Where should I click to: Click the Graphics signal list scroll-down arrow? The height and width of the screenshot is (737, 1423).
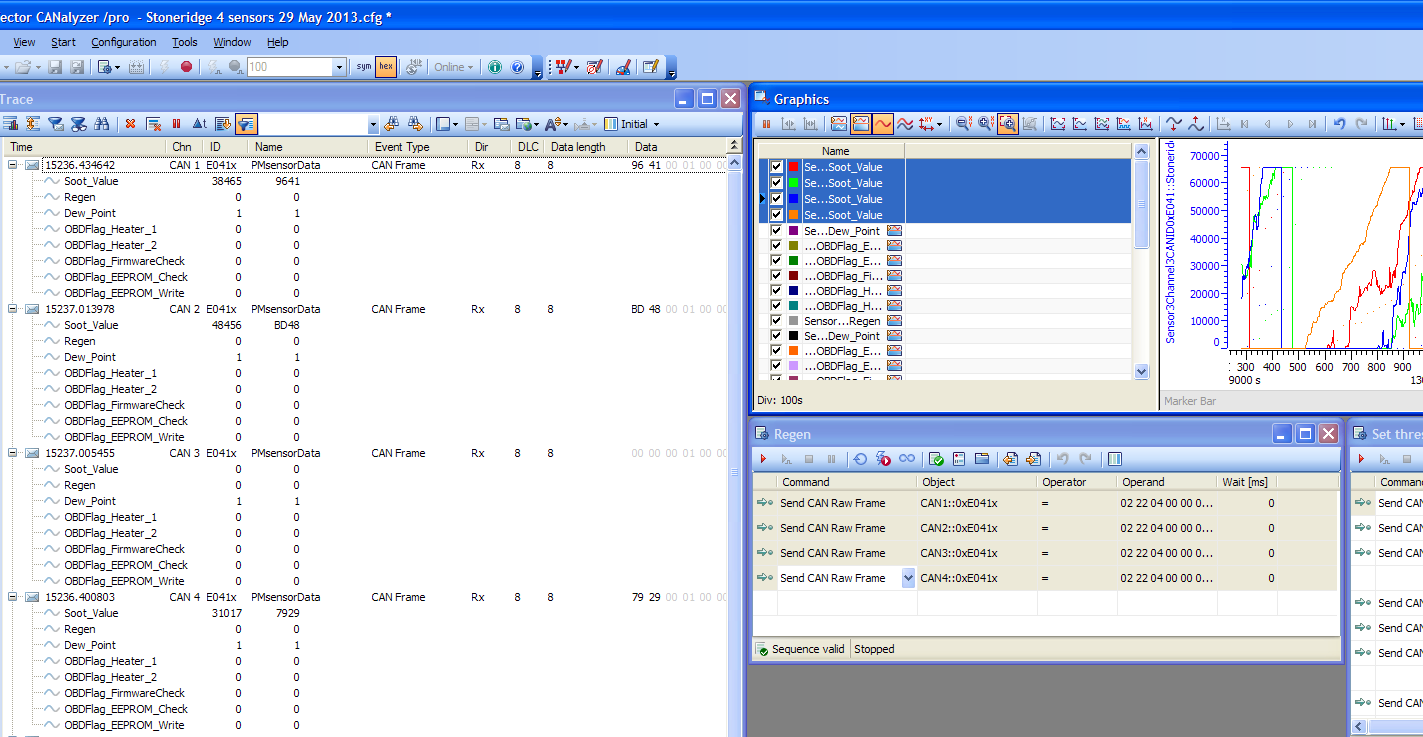[x=1142, y=371]
